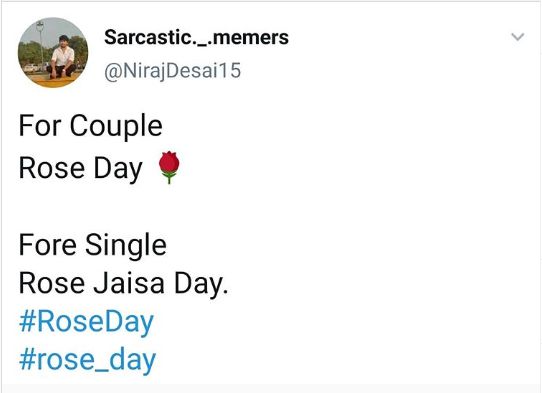Select the "Fore Single" line
Image resolution: width=542 pixels, height=393 pixels.
coord(93,245)
